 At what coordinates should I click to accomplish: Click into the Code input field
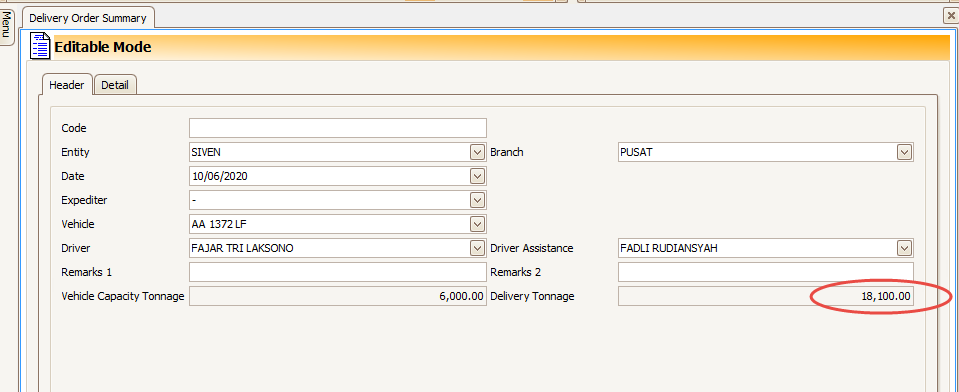pyautogui.click(x=338, y=128)
